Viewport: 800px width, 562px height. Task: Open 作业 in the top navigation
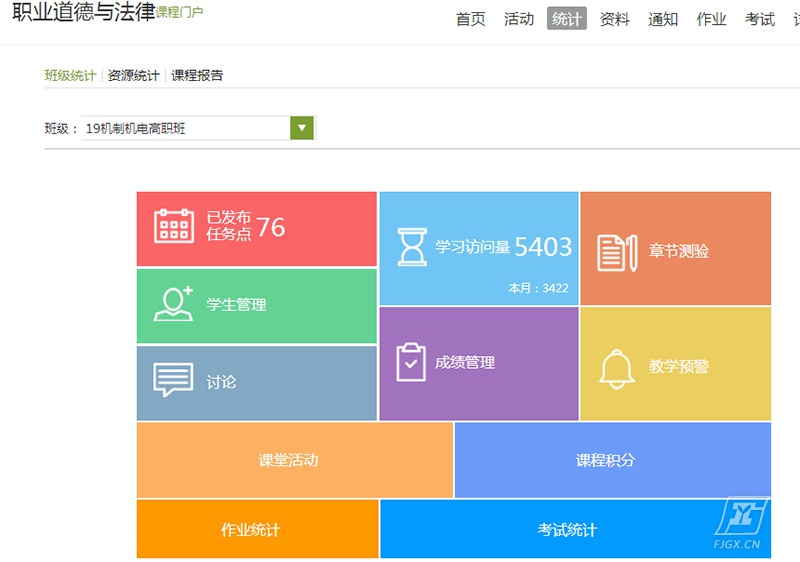(x=711, y=19)
